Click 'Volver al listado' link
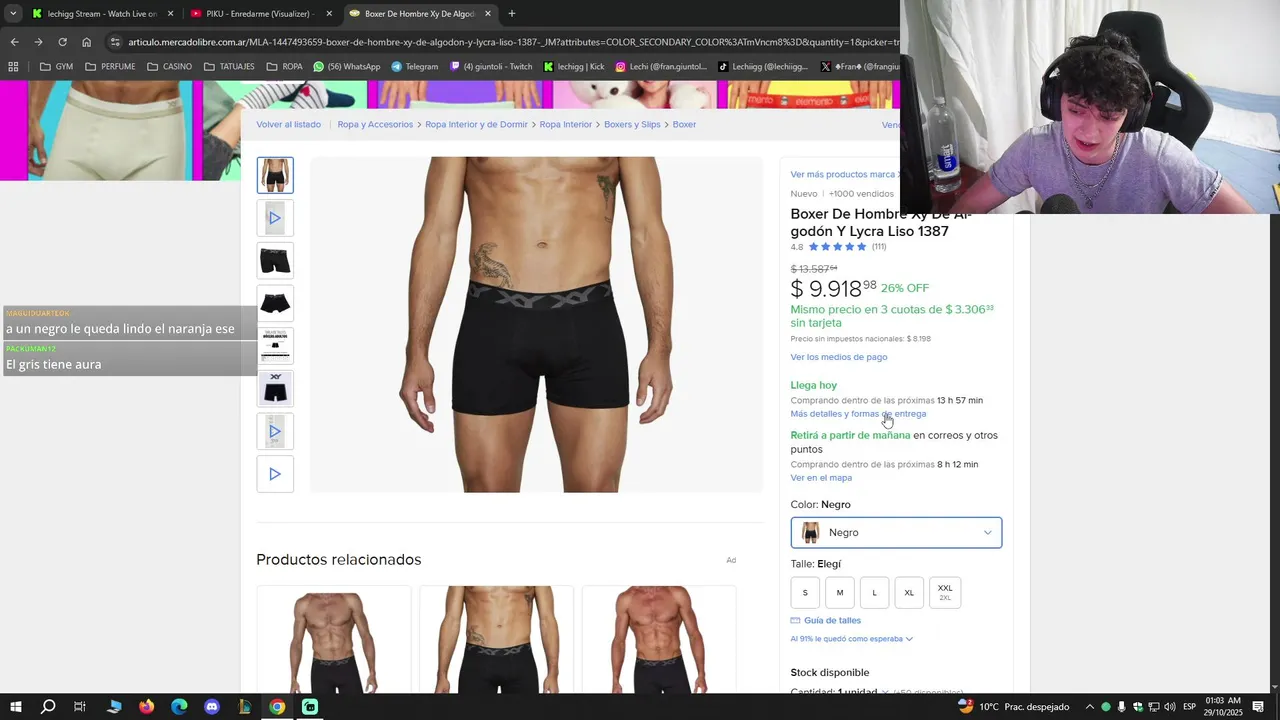The image size is (1280, 720). click(x=288, y=125)
